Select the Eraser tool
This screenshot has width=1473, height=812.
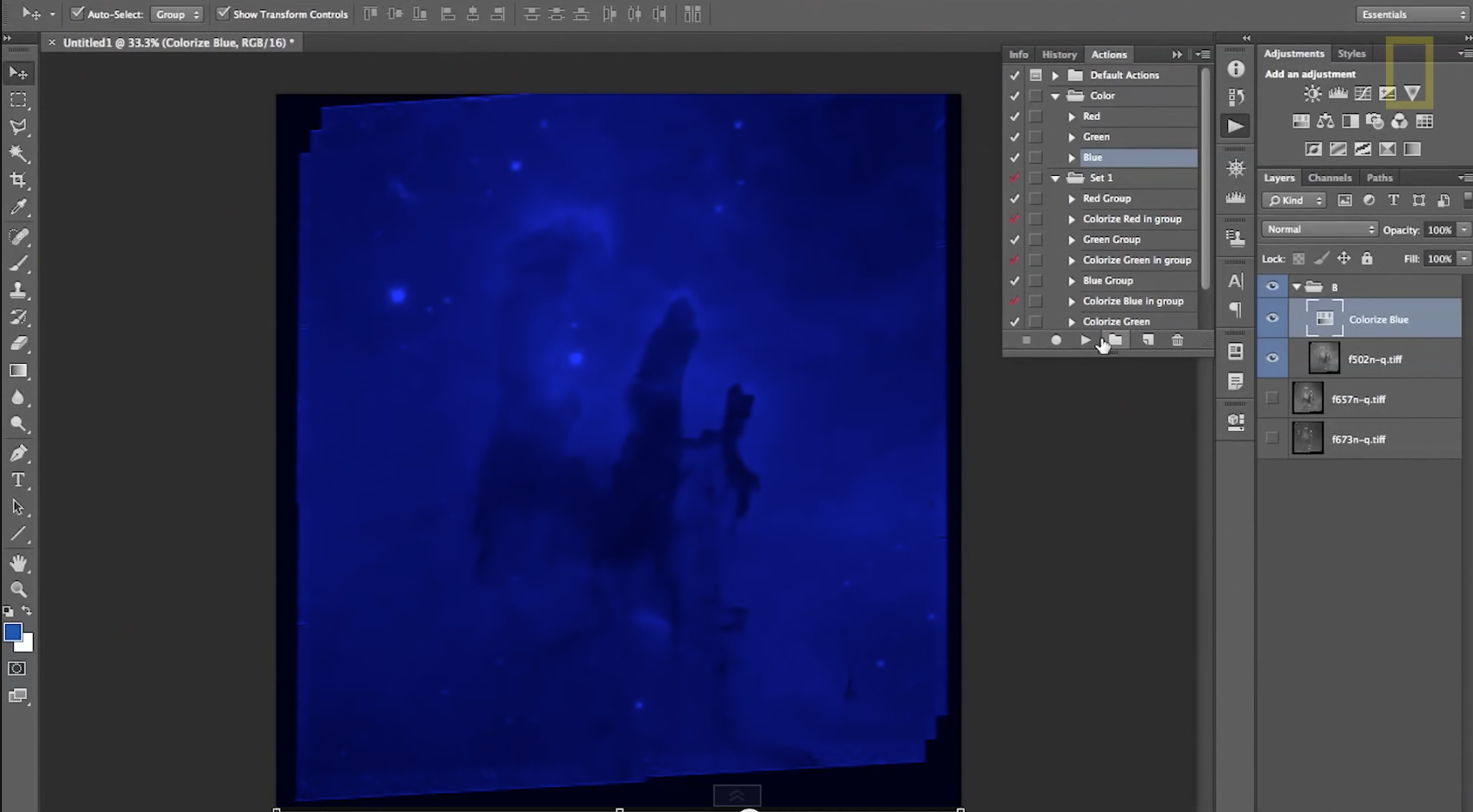point(18,343)
